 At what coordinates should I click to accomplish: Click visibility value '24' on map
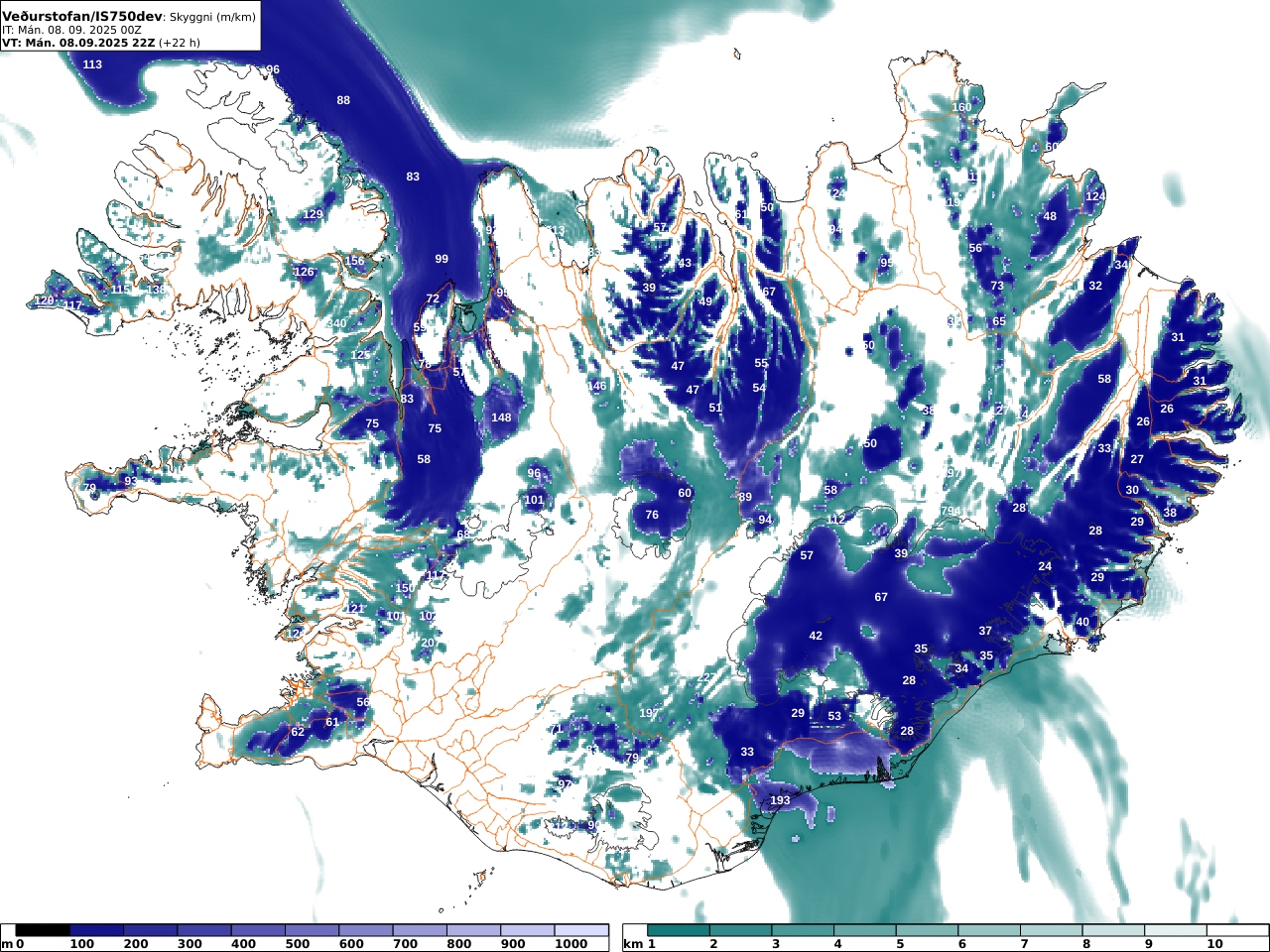coord(1045,566)
